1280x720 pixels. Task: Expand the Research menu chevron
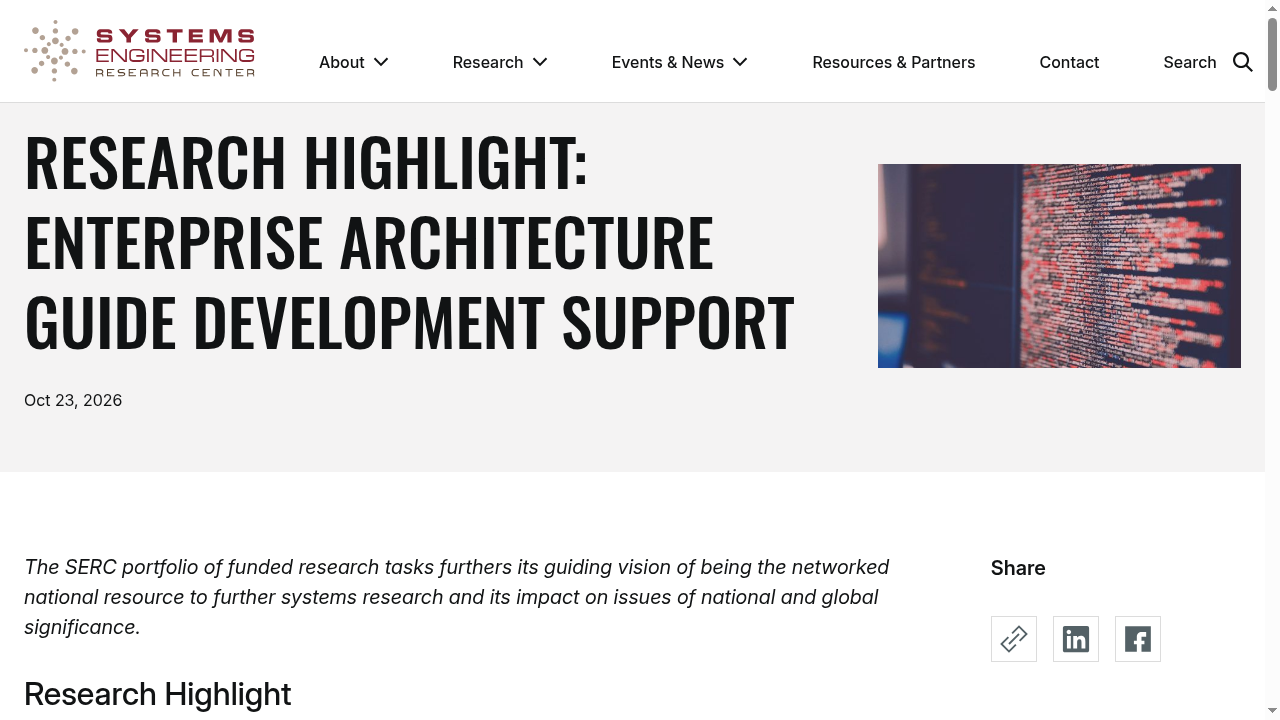point(540,62)
